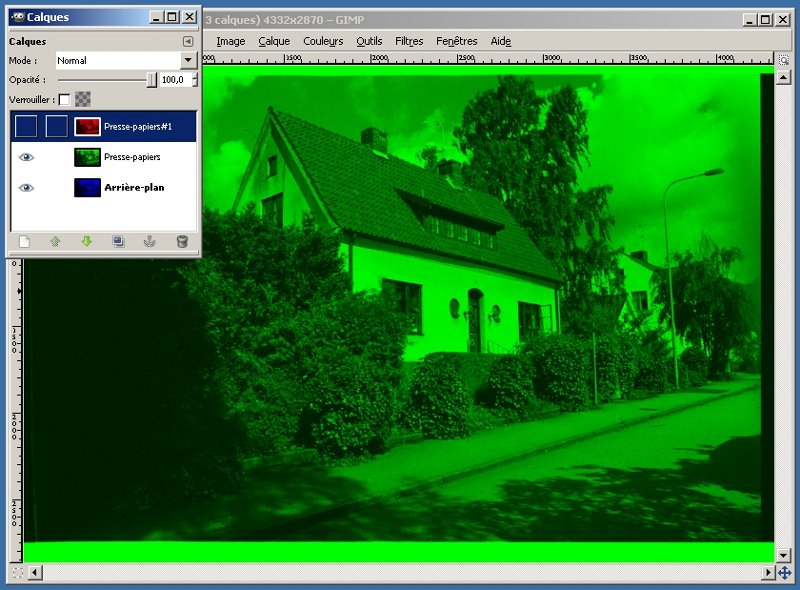Show the Presse-papiers#1 layer
Screen dimensions: 800x590
(27, 126)
